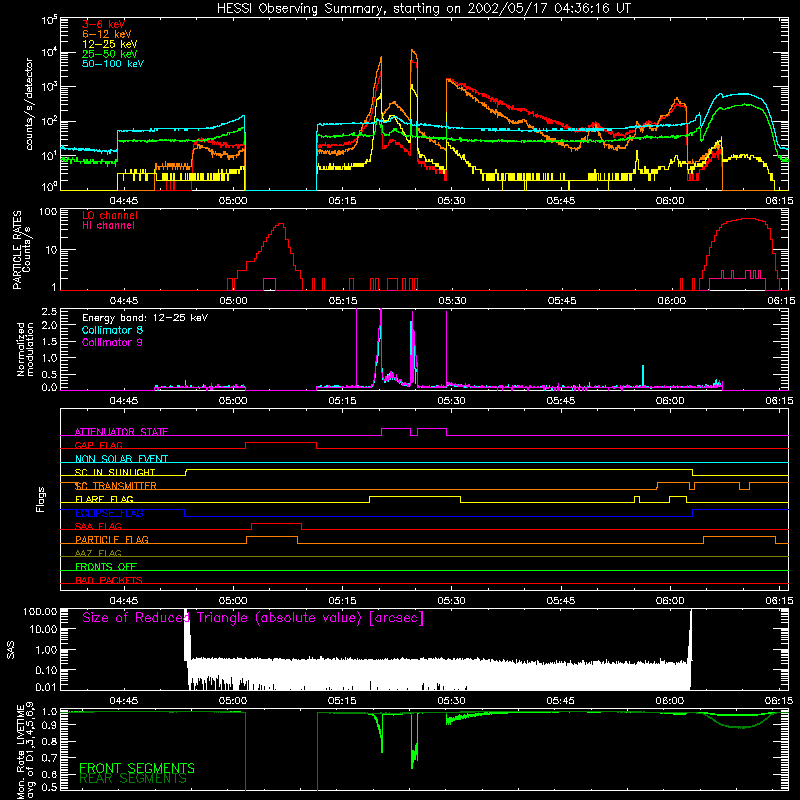Viewport: 800px width, 800px height.
Task: Click the 06:00 tick label under SAS plot
Action: [670, 701]
